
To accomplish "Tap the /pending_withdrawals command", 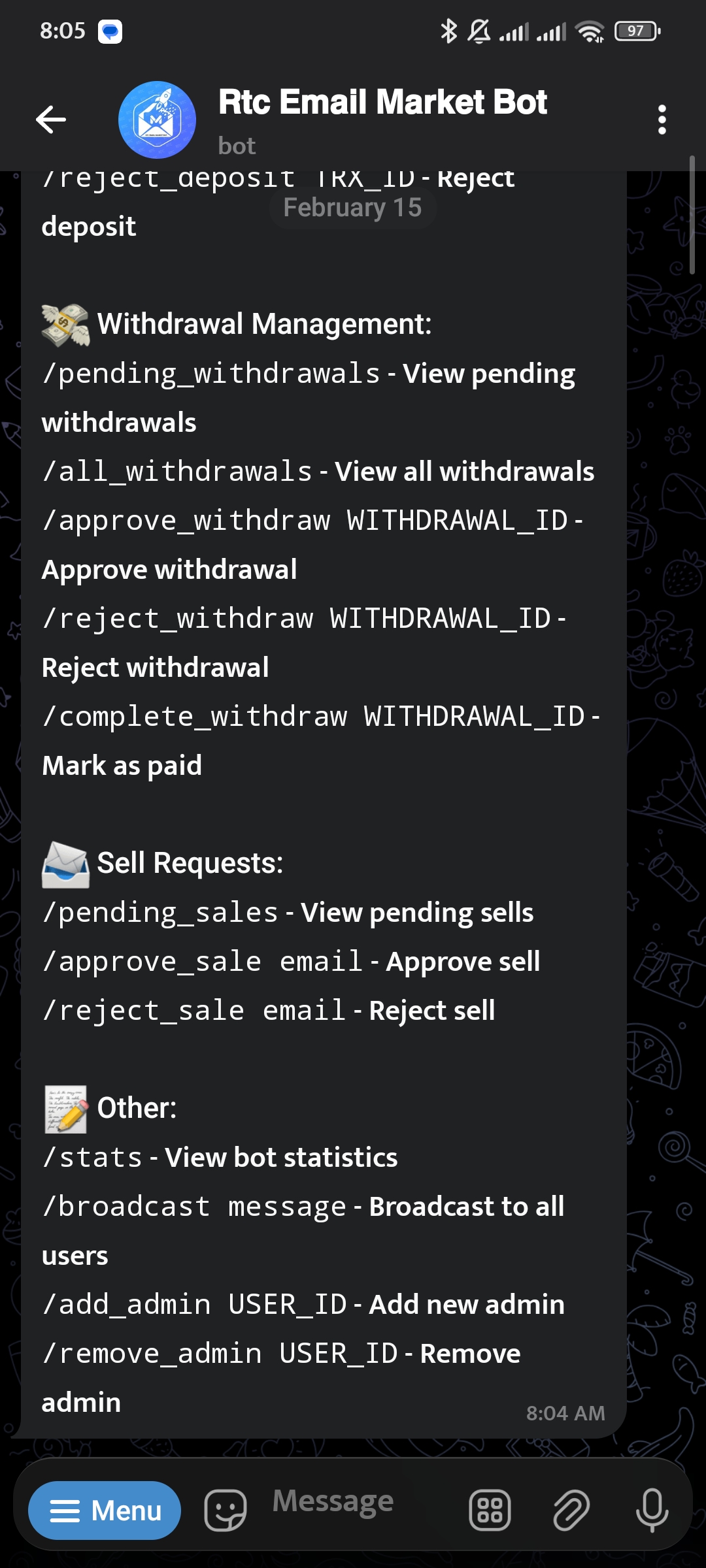I will coord(211,374).
